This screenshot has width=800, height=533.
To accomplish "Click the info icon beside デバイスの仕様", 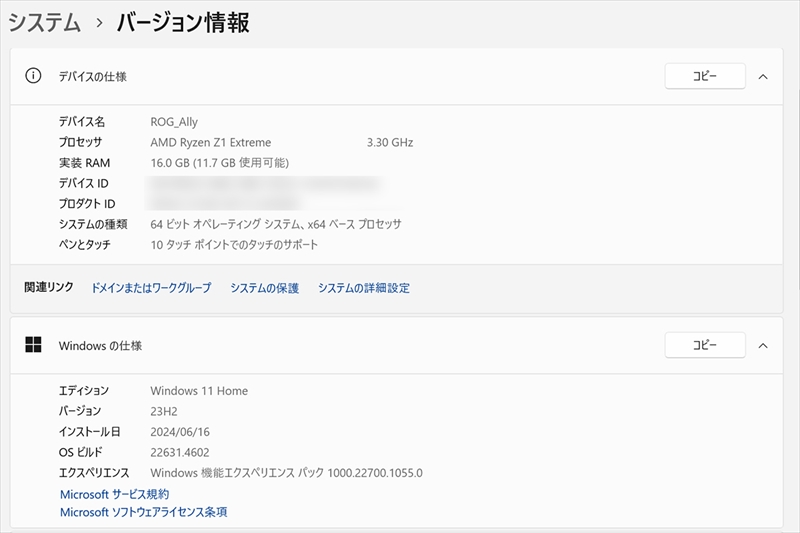I will pos(33,76).
